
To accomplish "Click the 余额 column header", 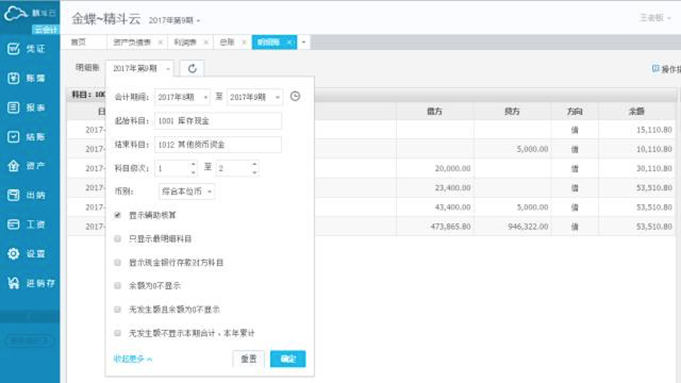I will (637, 112).
